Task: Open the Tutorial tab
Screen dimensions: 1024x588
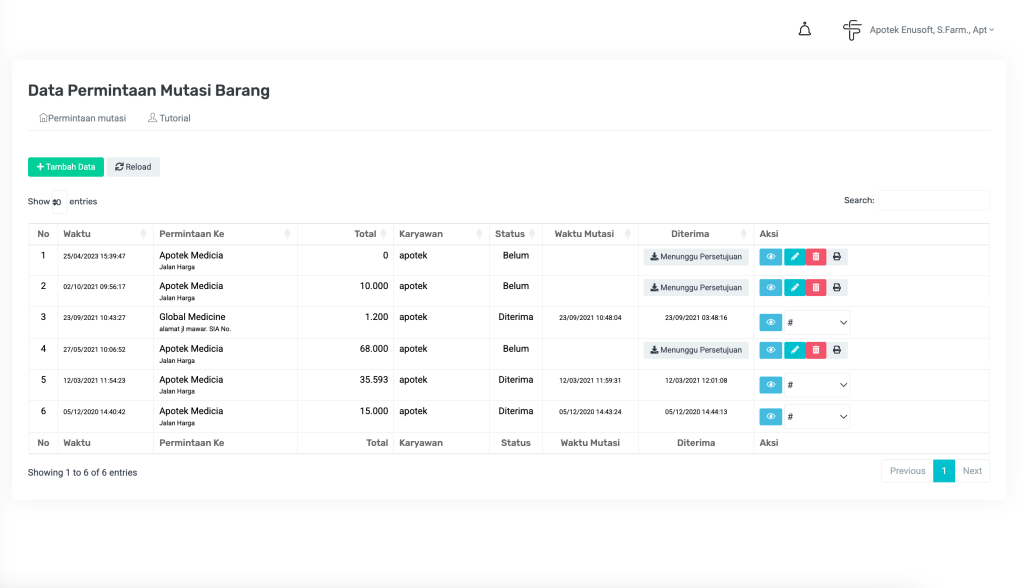Action: [169, 118]
